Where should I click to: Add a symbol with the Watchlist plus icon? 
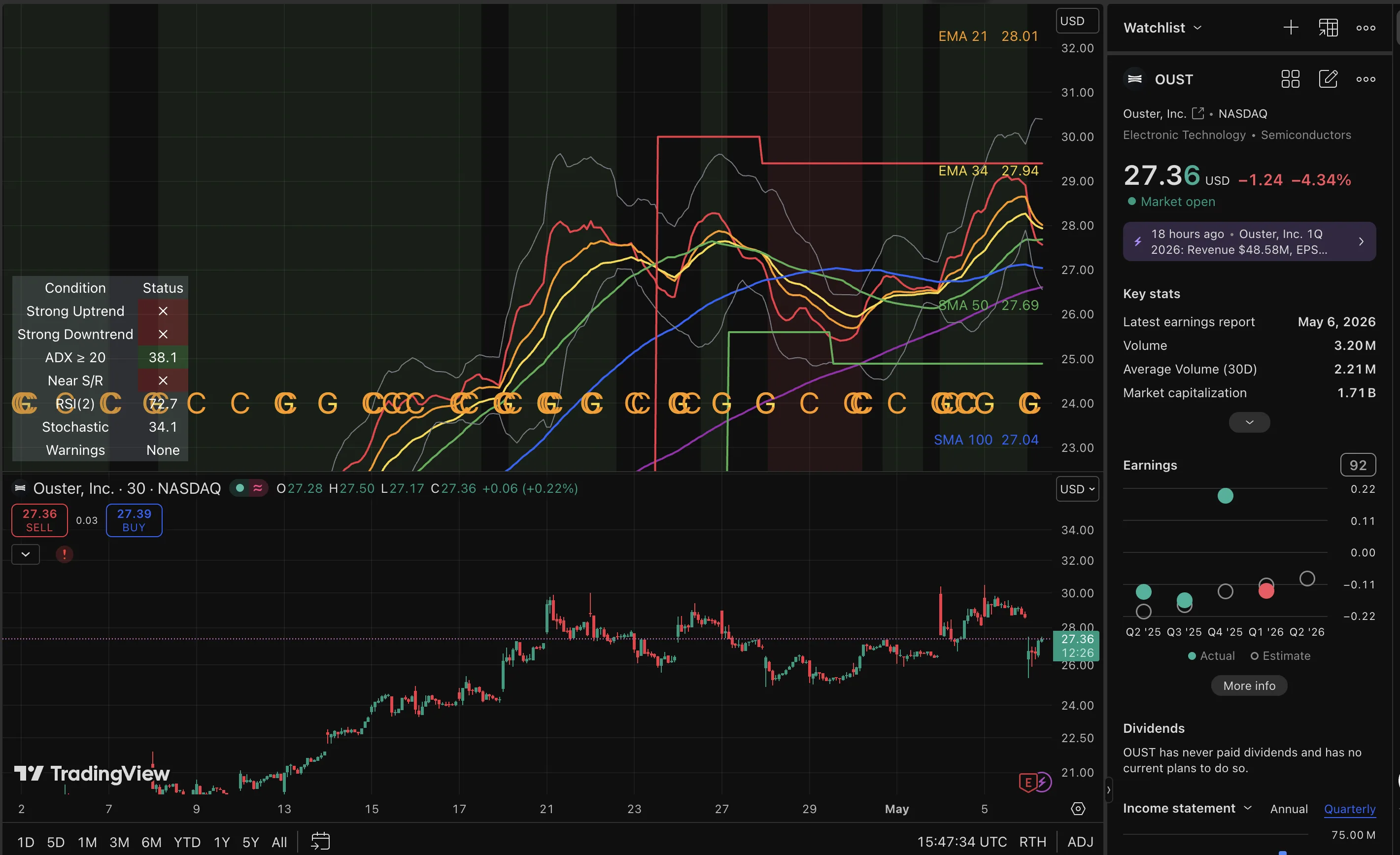point(1290,27)
